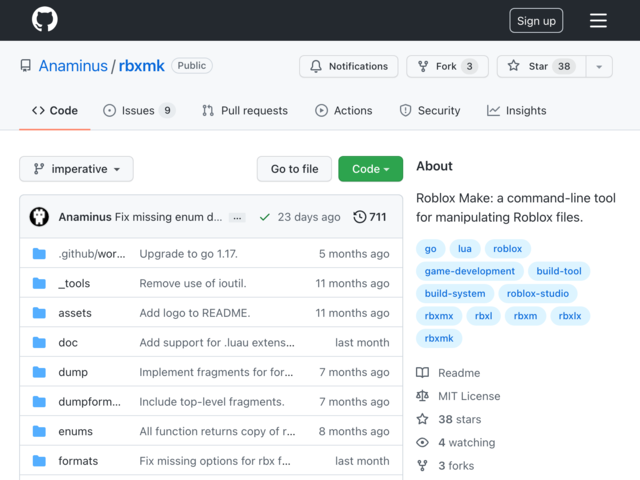Select the 'game-development' topic tag
The width and height of the screenshot is (640, 480).
(469, 271)
